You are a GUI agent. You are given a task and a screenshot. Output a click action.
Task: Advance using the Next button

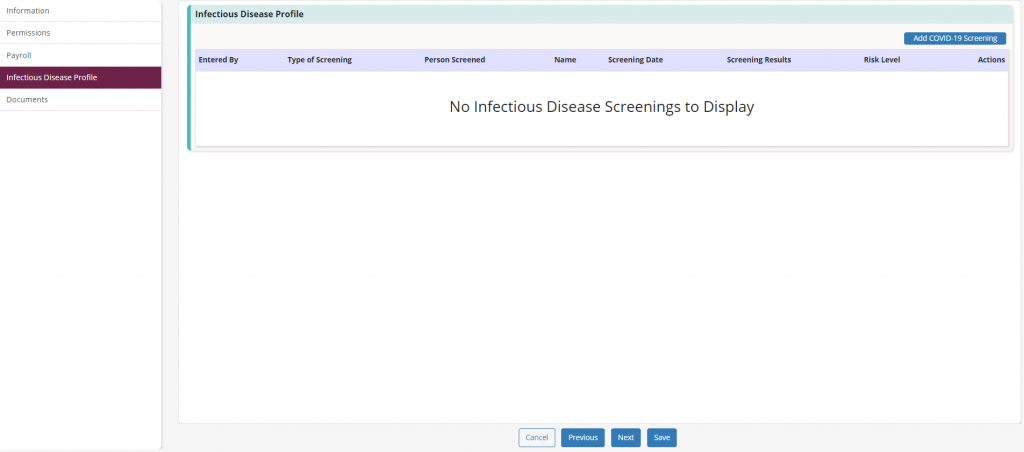[626, 438]
